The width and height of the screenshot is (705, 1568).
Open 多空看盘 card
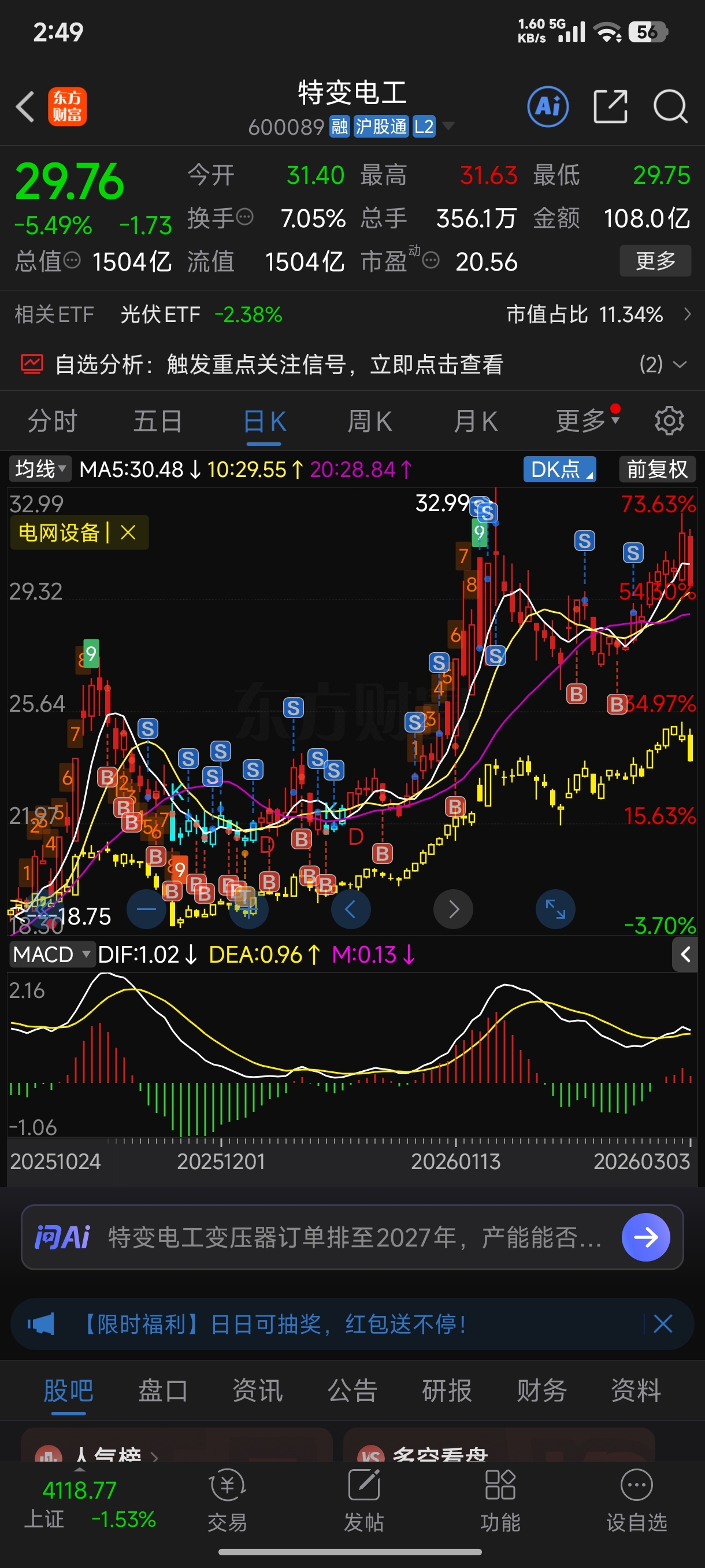click(499, 1445)
